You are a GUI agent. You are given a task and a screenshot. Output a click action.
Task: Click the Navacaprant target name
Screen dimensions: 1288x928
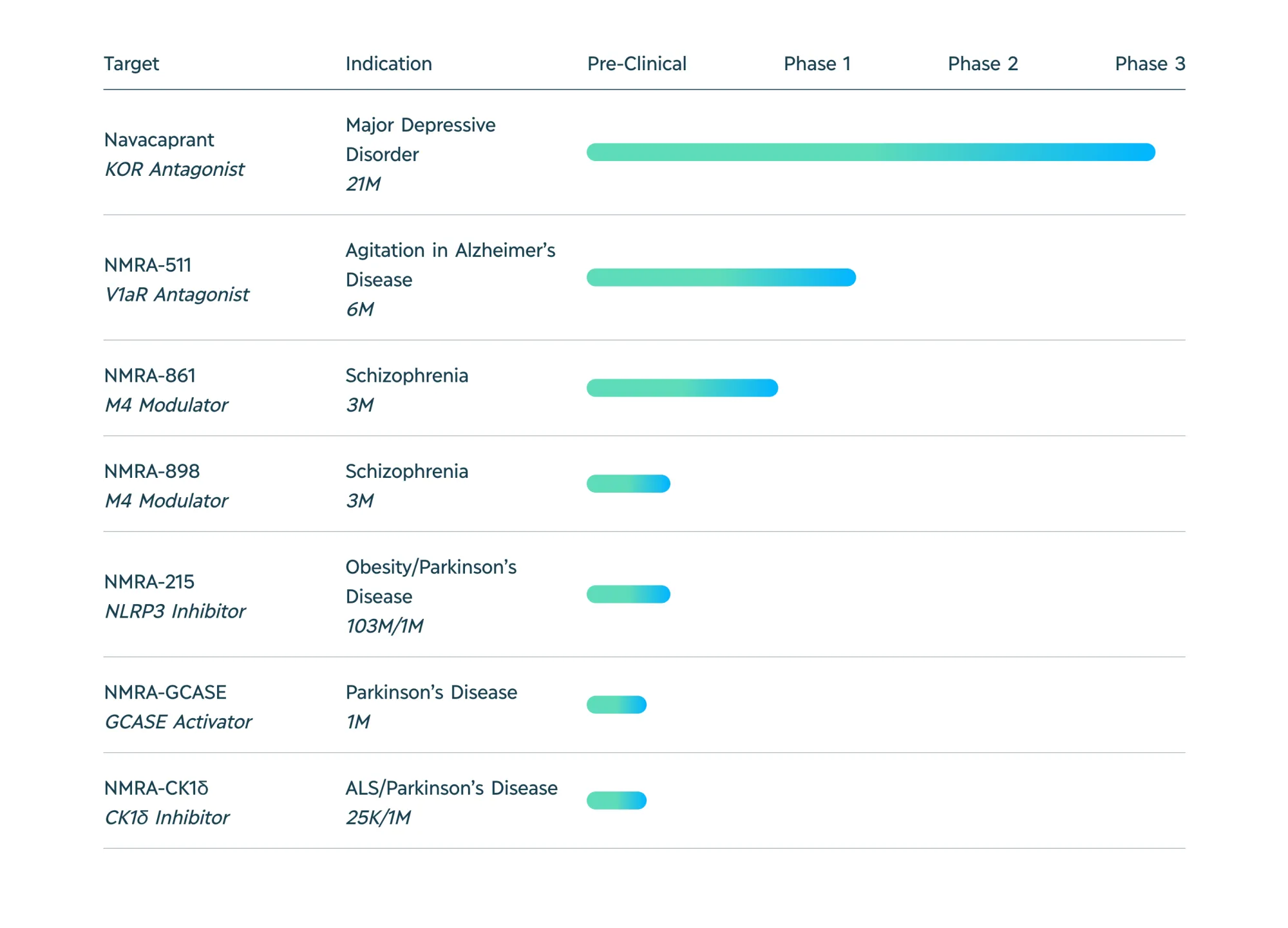tap(159, 140)
